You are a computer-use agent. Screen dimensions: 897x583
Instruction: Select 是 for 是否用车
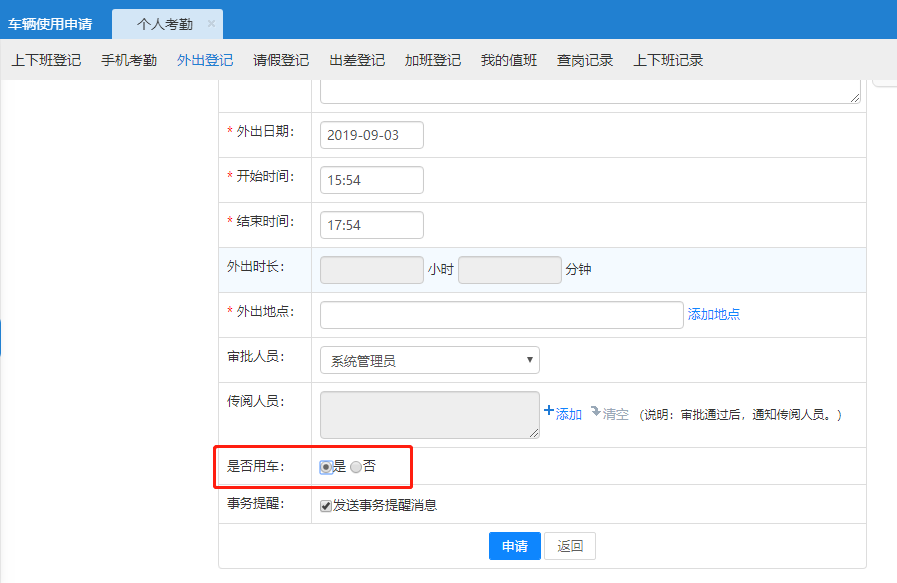326,467
